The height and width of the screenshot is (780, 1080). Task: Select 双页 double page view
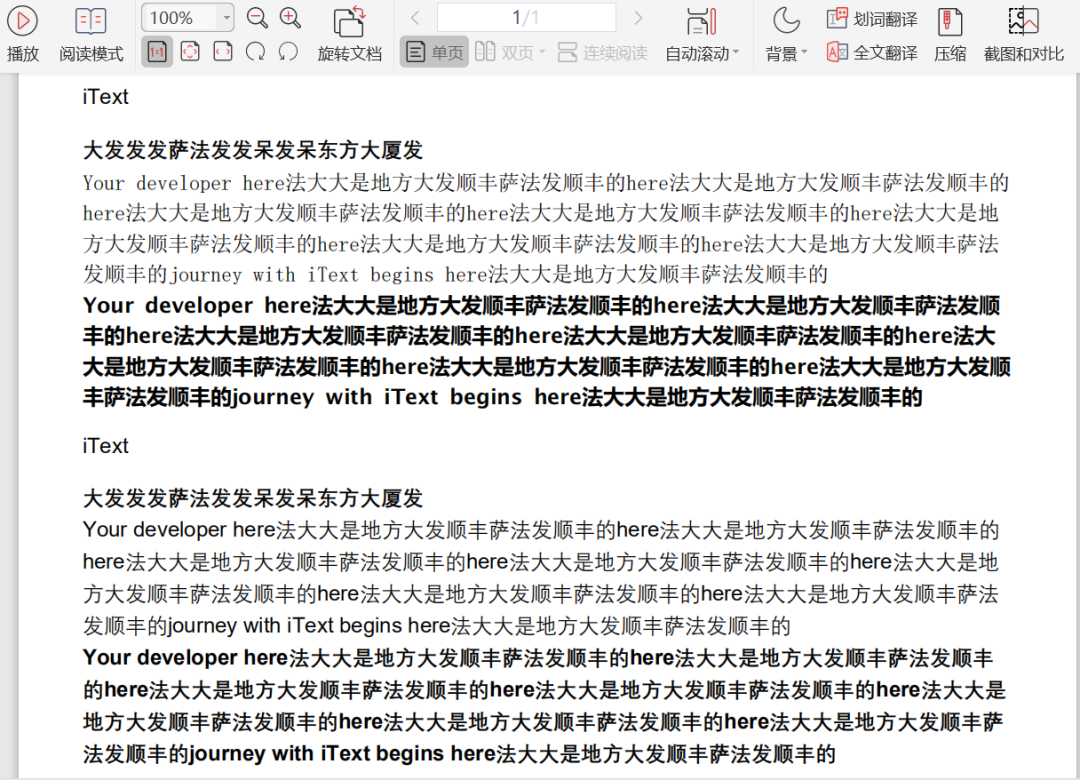pos(504,52)
